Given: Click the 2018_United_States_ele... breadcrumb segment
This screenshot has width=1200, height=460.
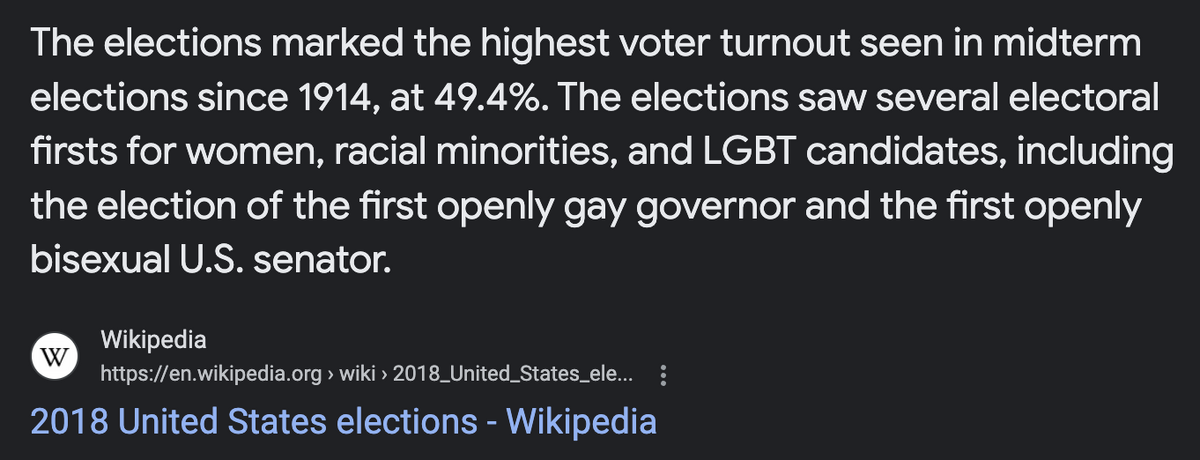Looking at the screenshot, I should pos(513,374).
